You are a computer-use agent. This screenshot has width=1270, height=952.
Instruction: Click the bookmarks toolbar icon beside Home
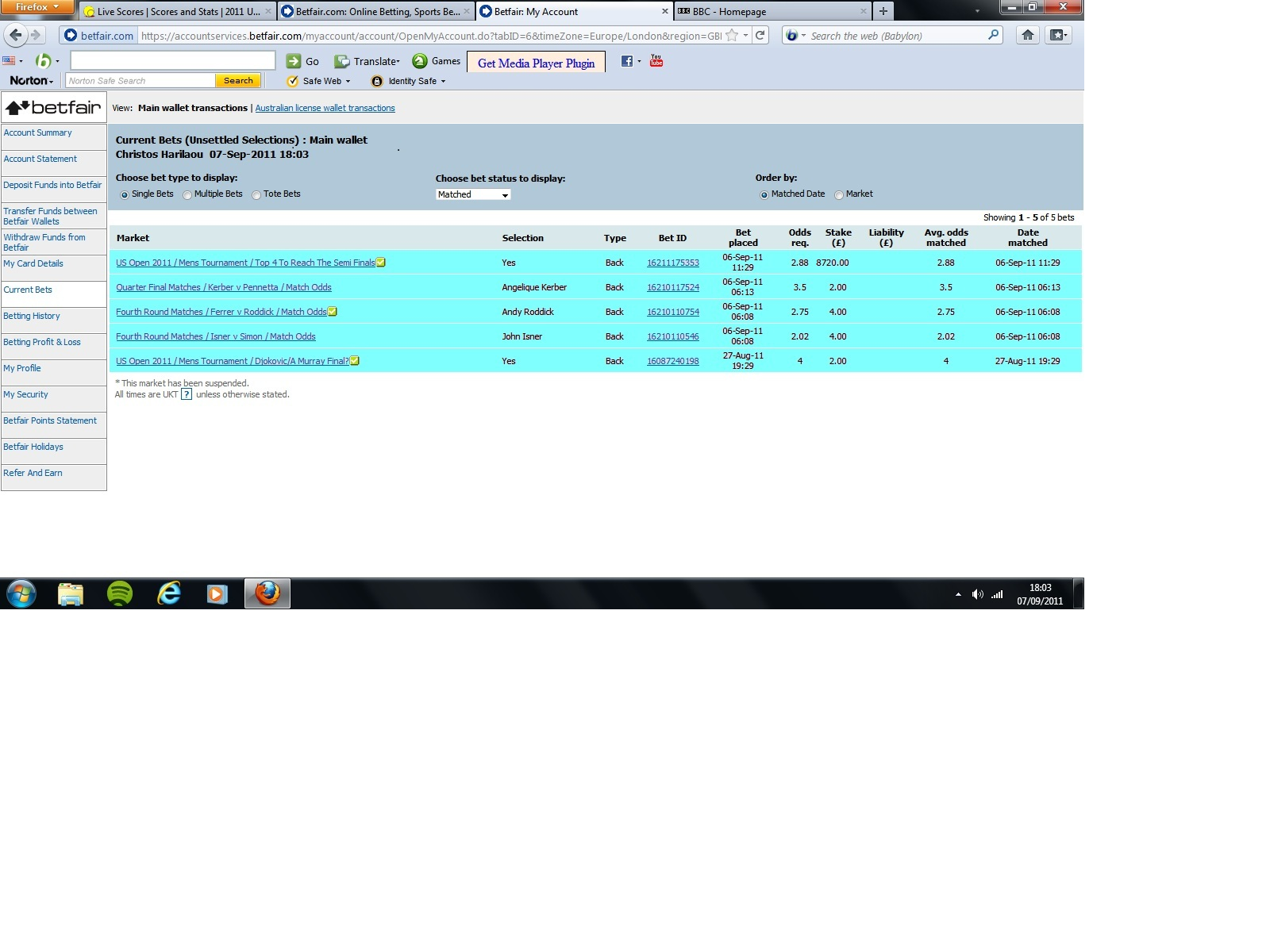tap(1058, 35)
